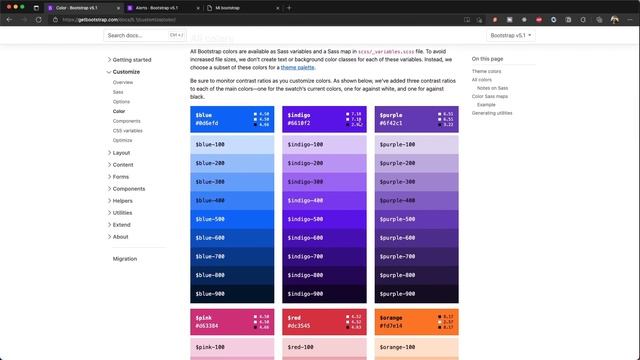This screenshot has height=360, width=640.
Task: Select the $indigo-700 swatch
Action: point(324,257)
